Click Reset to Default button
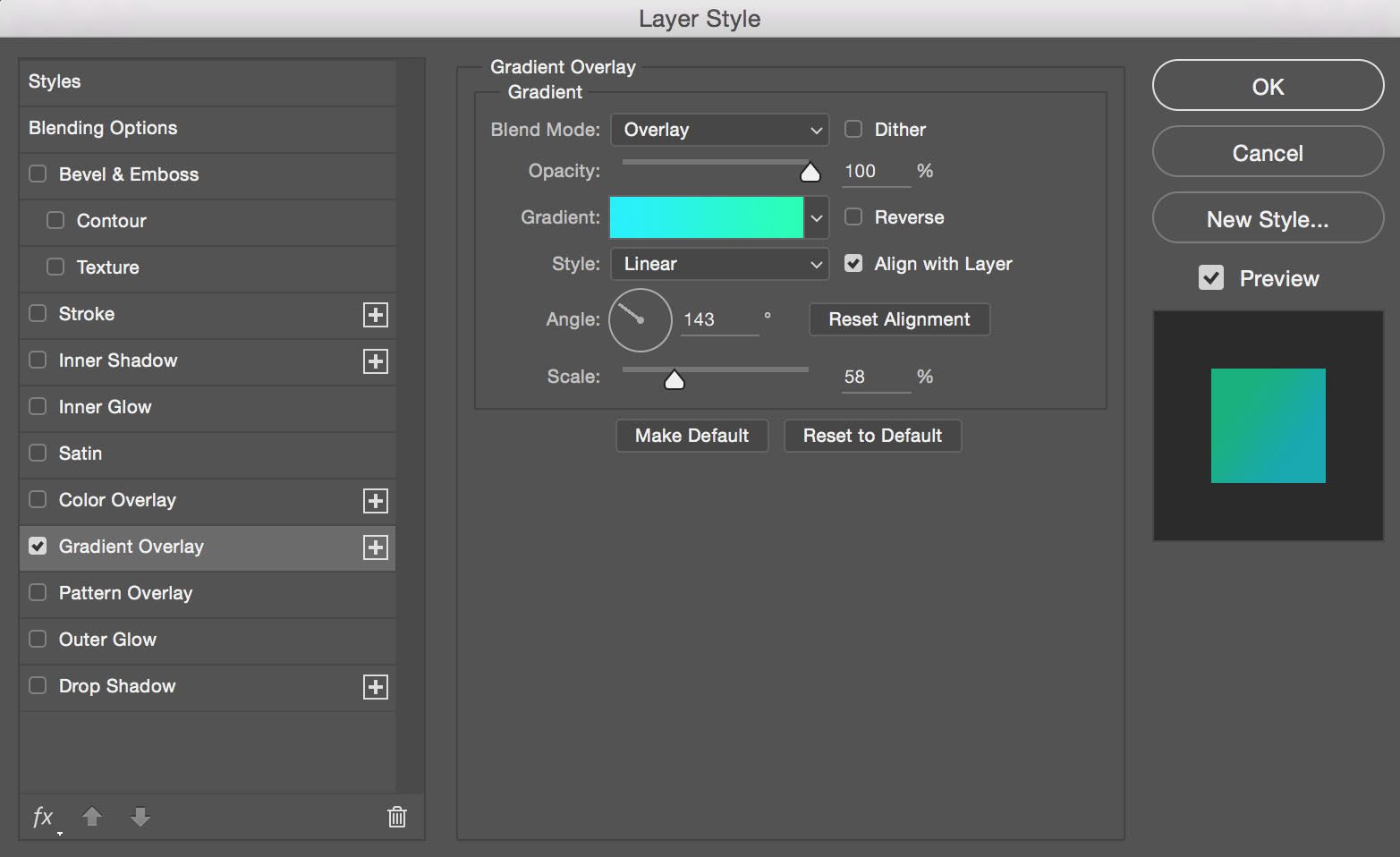The image size is (1400, 857). point(872,436)
